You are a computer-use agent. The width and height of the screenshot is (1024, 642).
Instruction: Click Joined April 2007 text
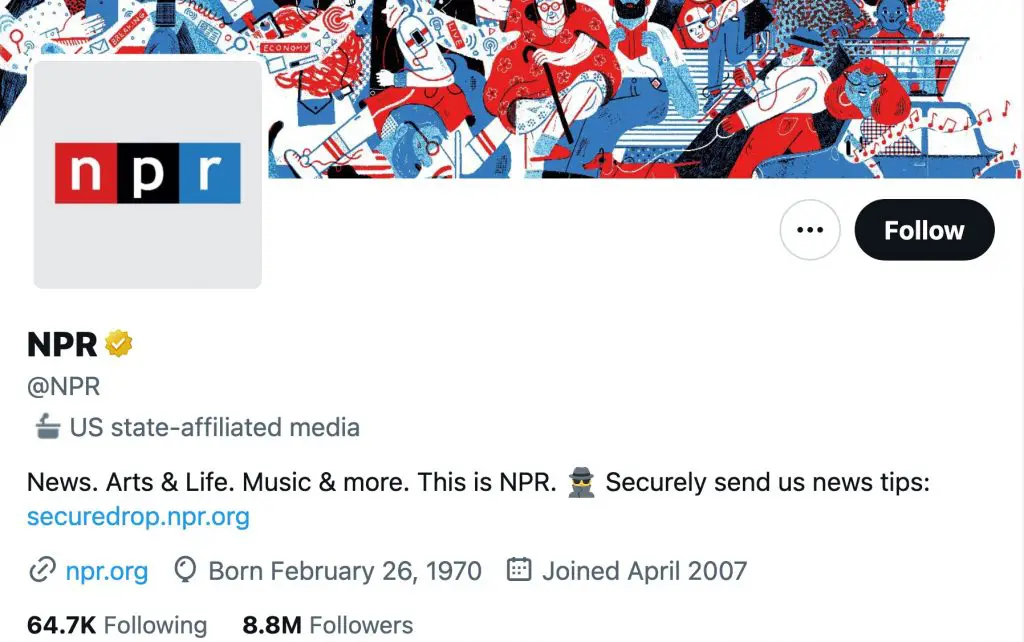coord(645,570)
